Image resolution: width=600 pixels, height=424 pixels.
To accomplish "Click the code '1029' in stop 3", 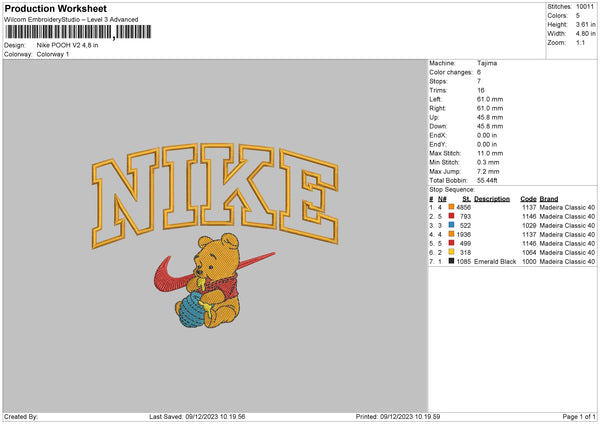I will pyautogui.click(x=529, y=225).
